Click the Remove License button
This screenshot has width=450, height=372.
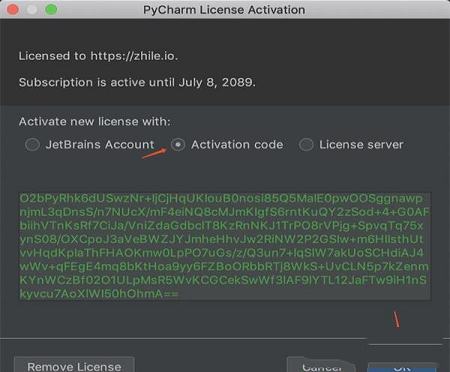[x=74, y=365]
